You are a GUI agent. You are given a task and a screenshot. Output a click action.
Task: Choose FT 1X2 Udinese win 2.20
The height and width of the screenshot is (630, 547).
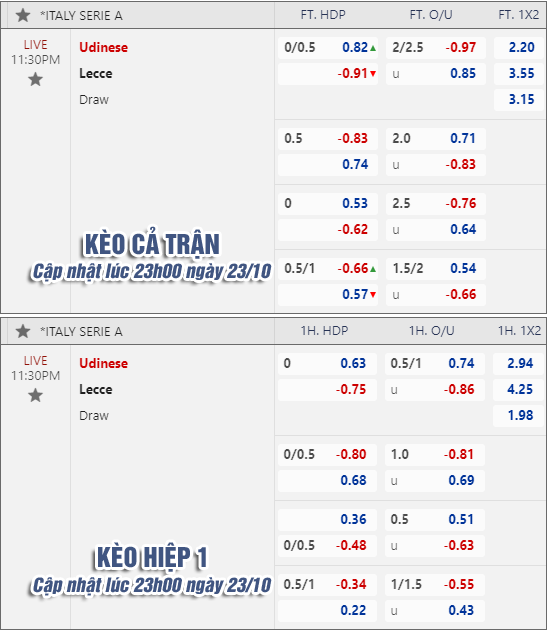519,48
